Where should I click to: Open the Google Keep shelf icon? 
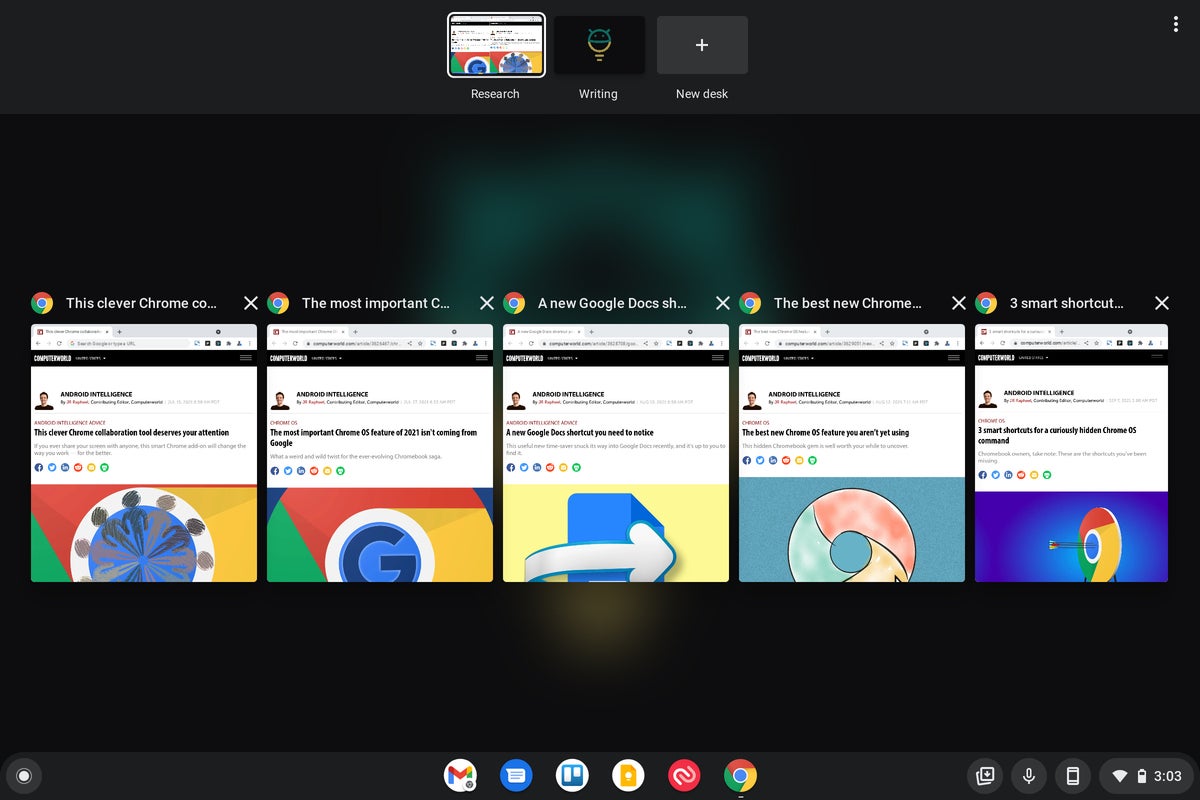(628, 775)
